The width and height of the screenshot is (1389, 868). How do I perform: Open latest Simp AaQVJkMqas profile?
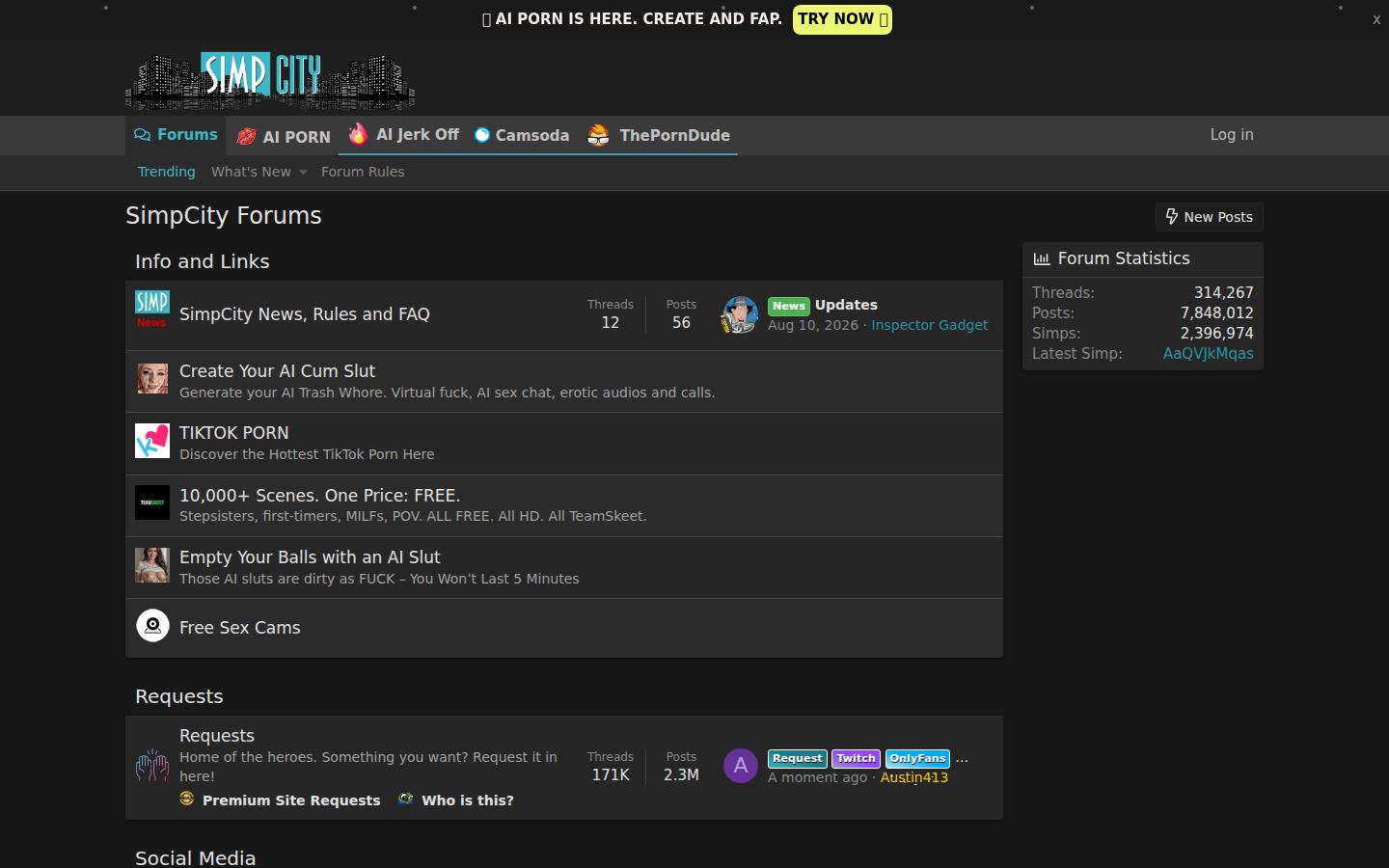pyautogui.click(x=1208, y=354)
